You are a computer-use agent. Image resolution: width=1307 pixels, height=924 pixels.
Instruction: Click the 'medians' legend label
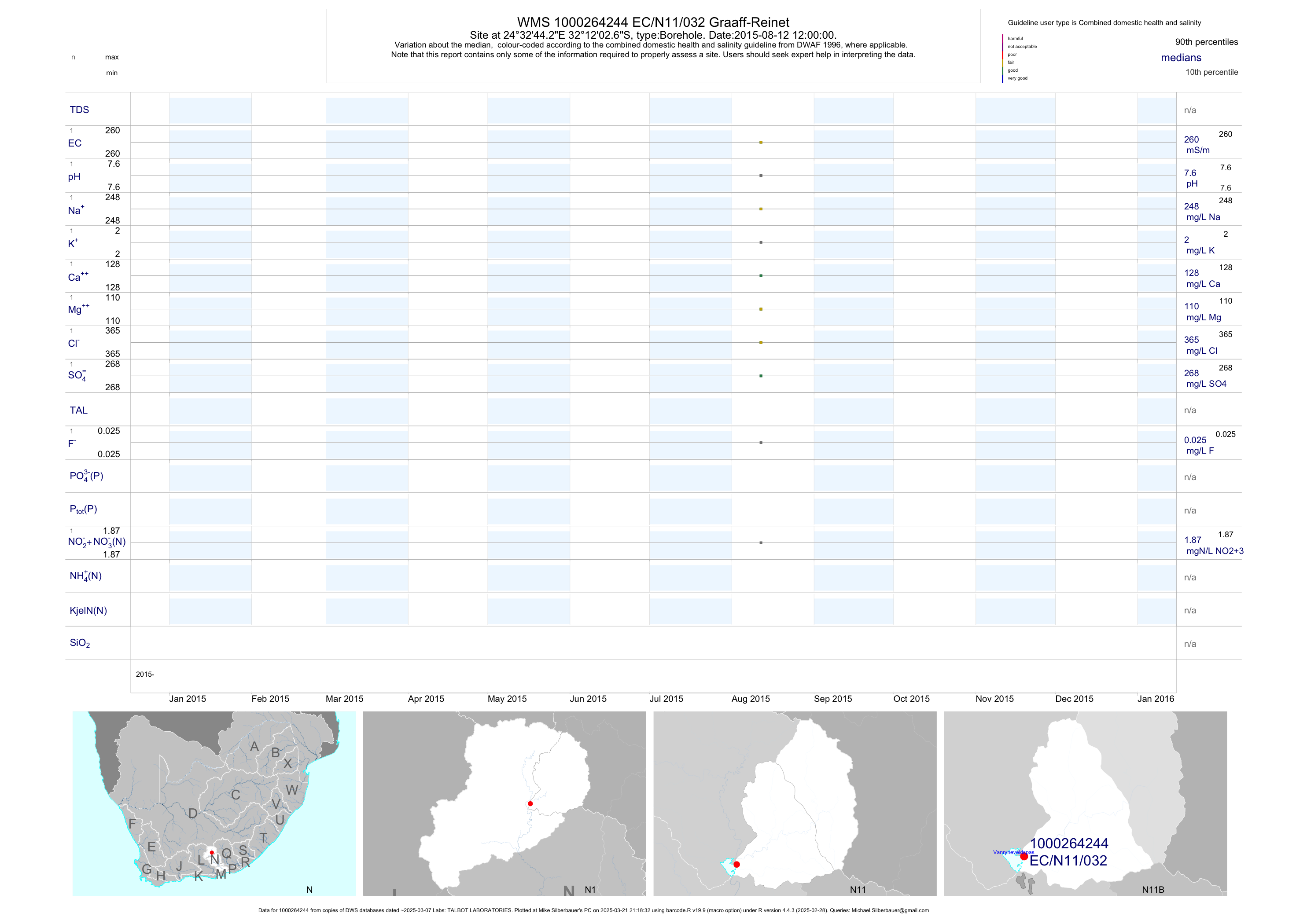1181,58
